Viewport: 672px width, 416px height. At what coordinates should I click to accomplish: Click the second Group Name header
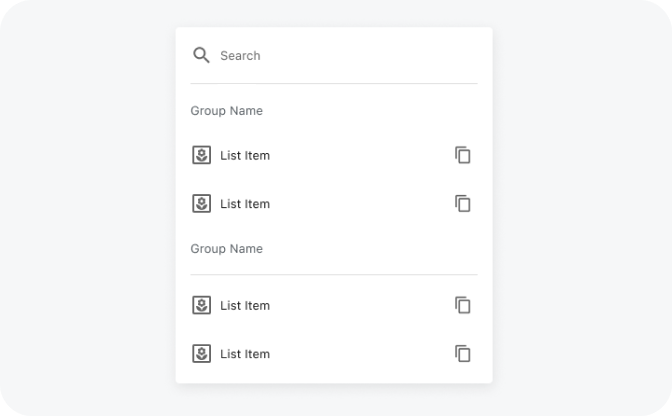click(227, 249)
